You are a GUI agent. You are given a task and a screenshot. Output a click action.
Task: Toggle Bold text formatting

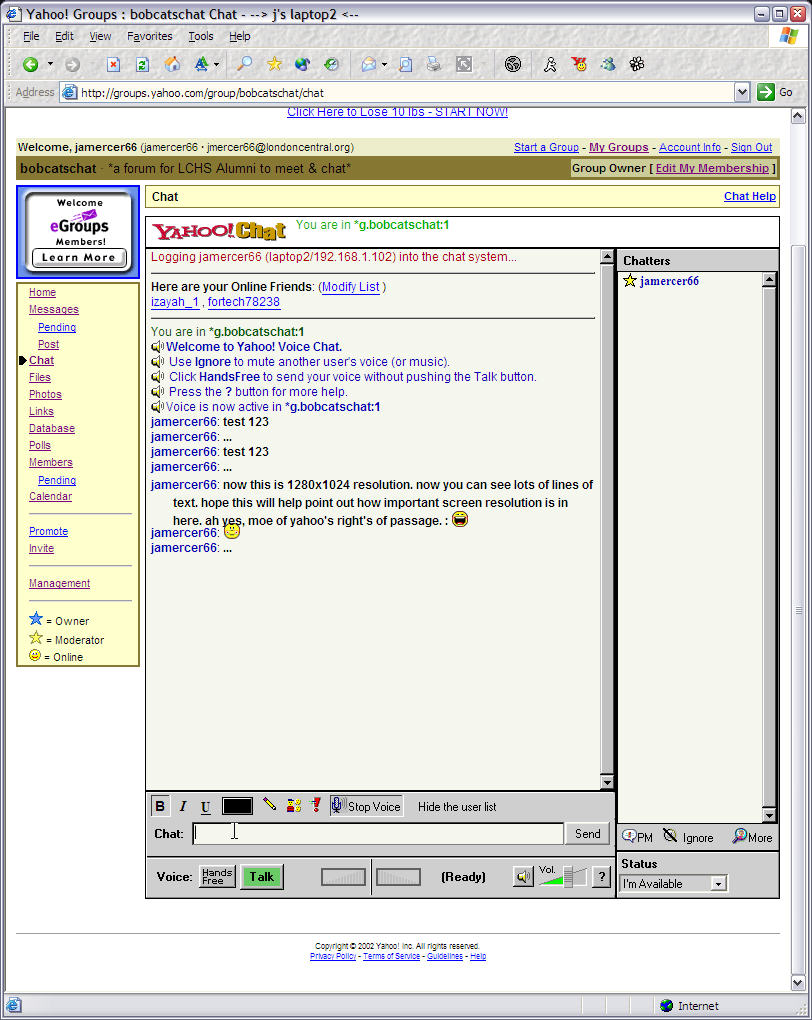(x=160, y=807)
